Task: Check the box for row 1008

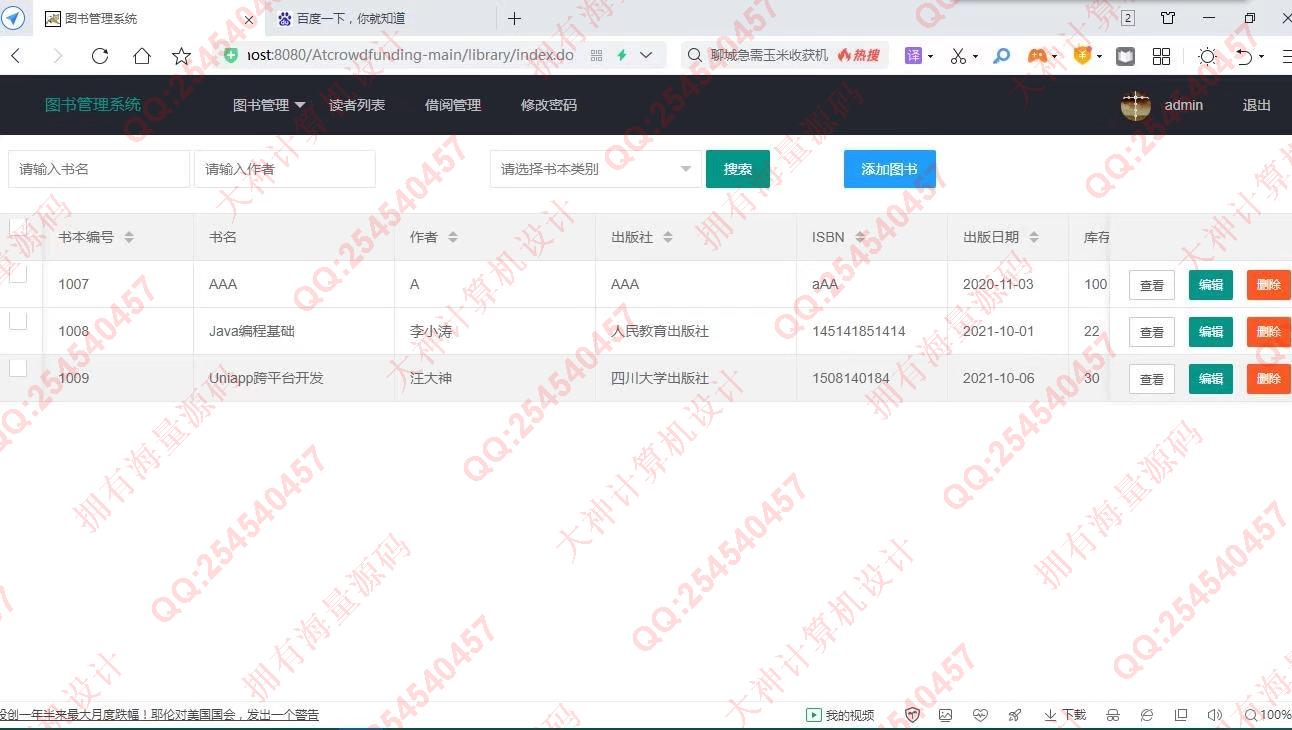Action: click(x=18, y=321)
